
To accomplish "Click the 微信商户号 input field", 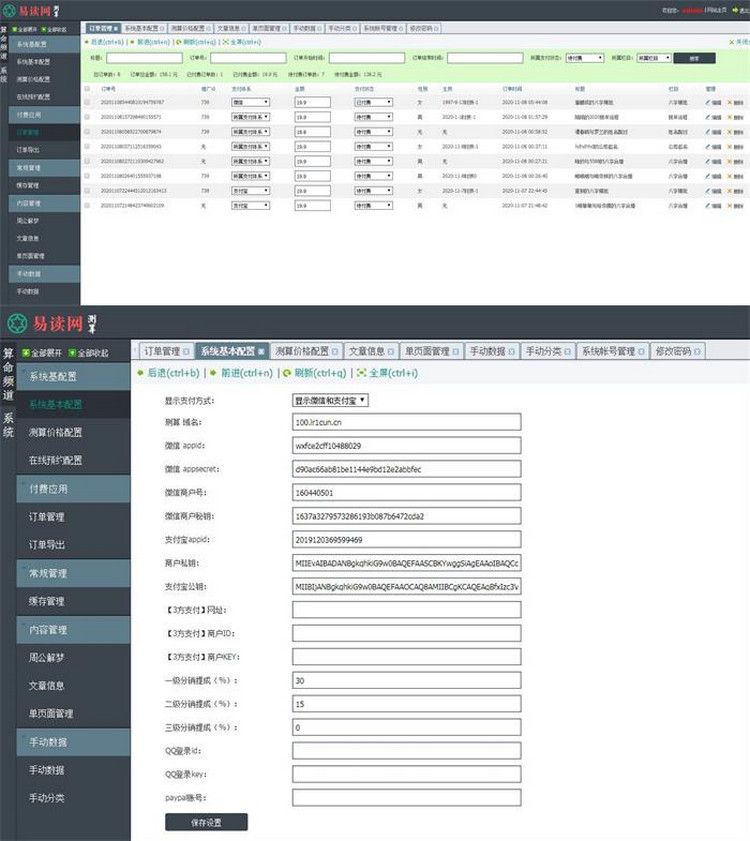I will tap(407, 492).
